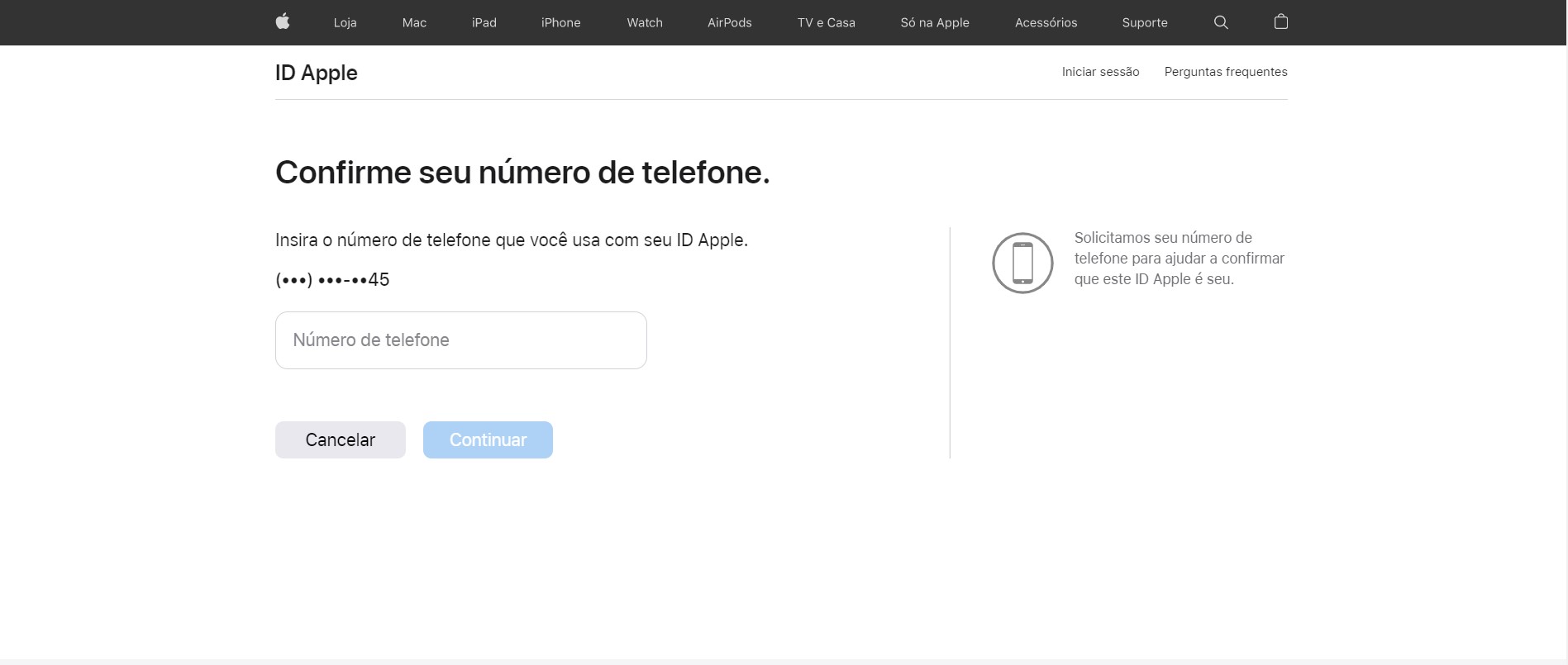This screenshot has height=665, width=1568.
Task: Open the search magnifier icon
Action: pos(1221,22)
